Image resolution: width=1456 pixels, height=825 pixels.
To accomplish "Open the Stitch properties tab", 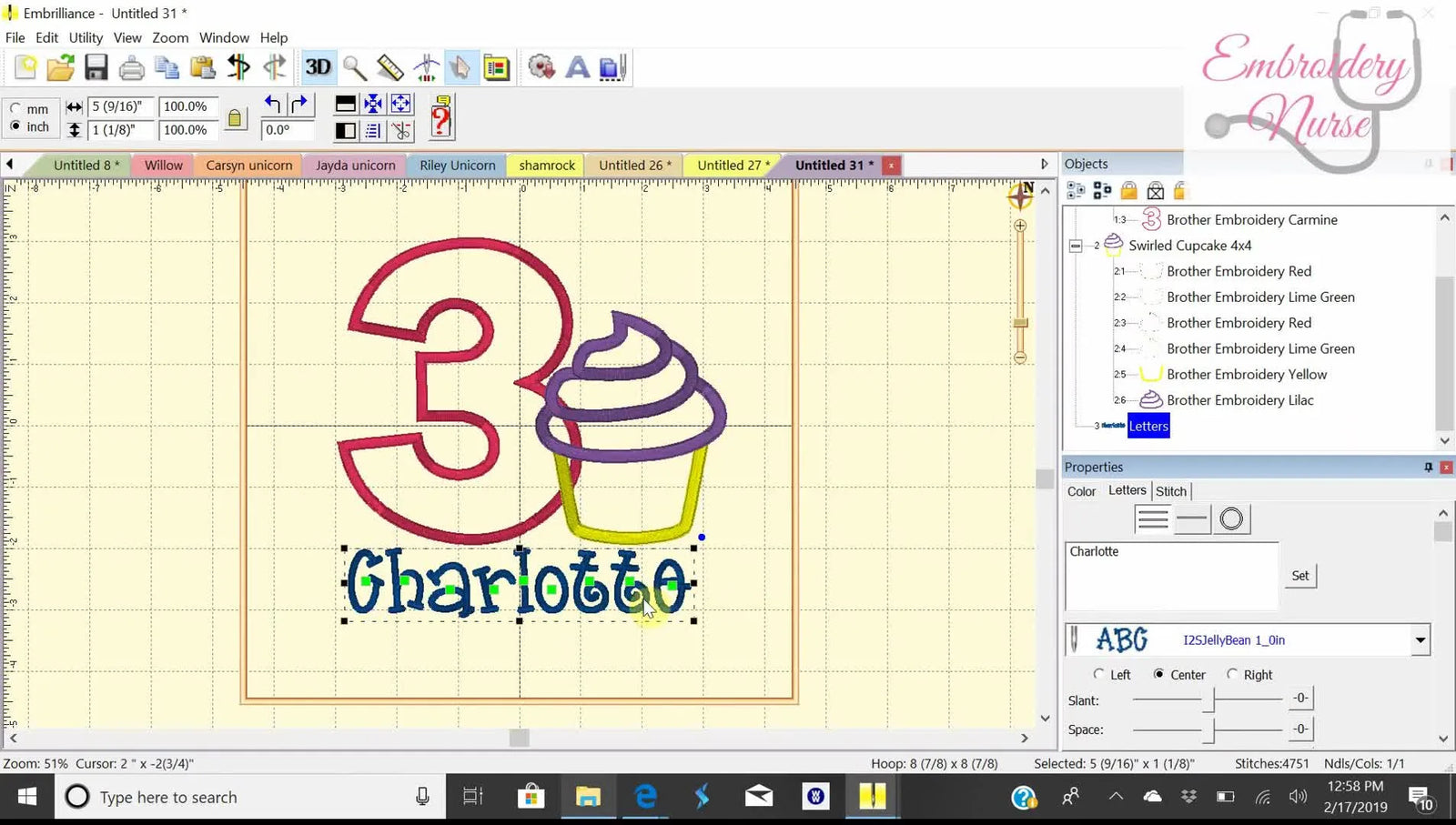I will click(1171, 490).
